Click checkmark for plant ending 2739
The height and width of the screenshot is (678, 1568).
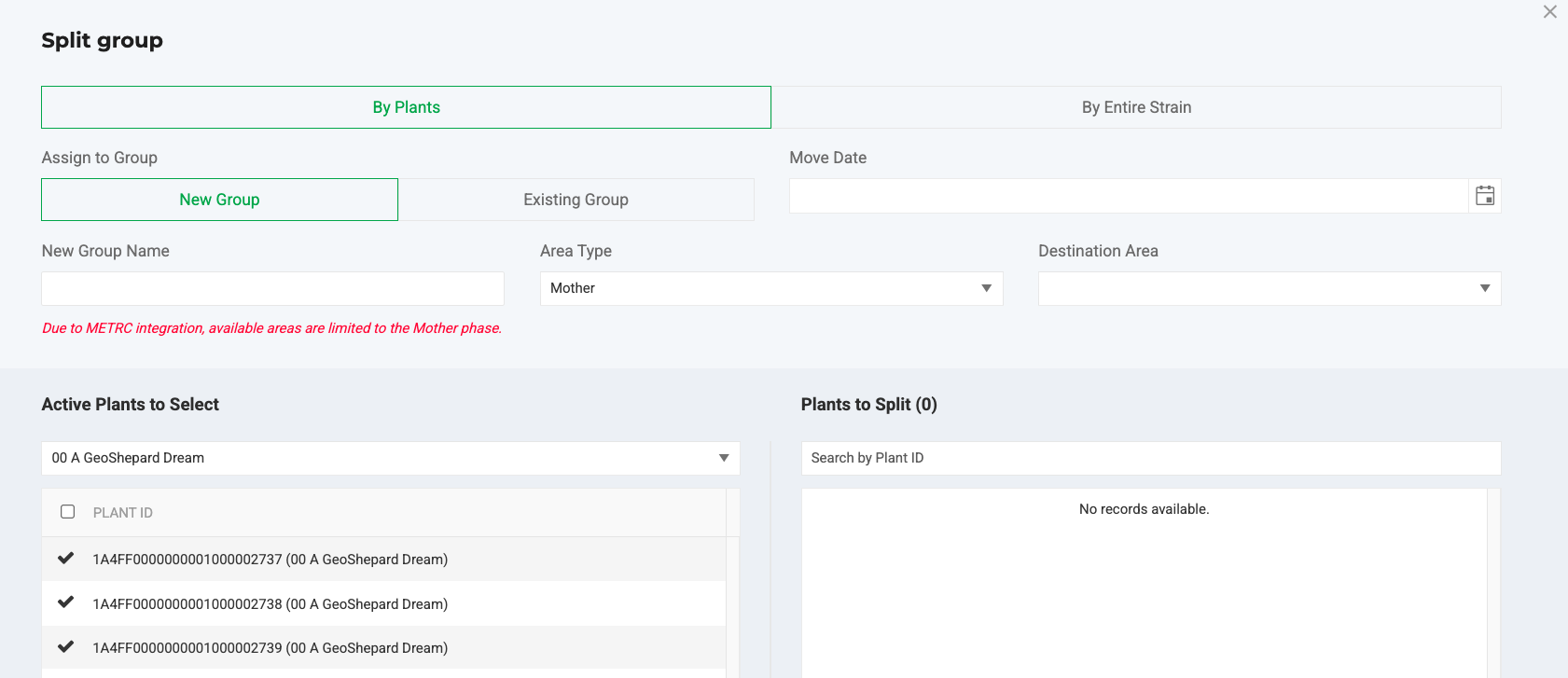(x=66, y=646)
